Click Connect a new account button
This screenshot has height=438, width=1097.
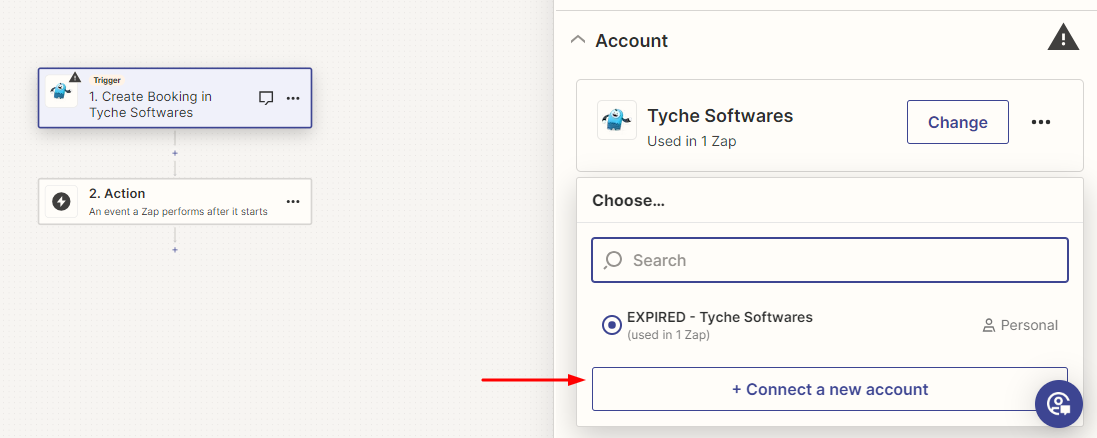(830, 389)
